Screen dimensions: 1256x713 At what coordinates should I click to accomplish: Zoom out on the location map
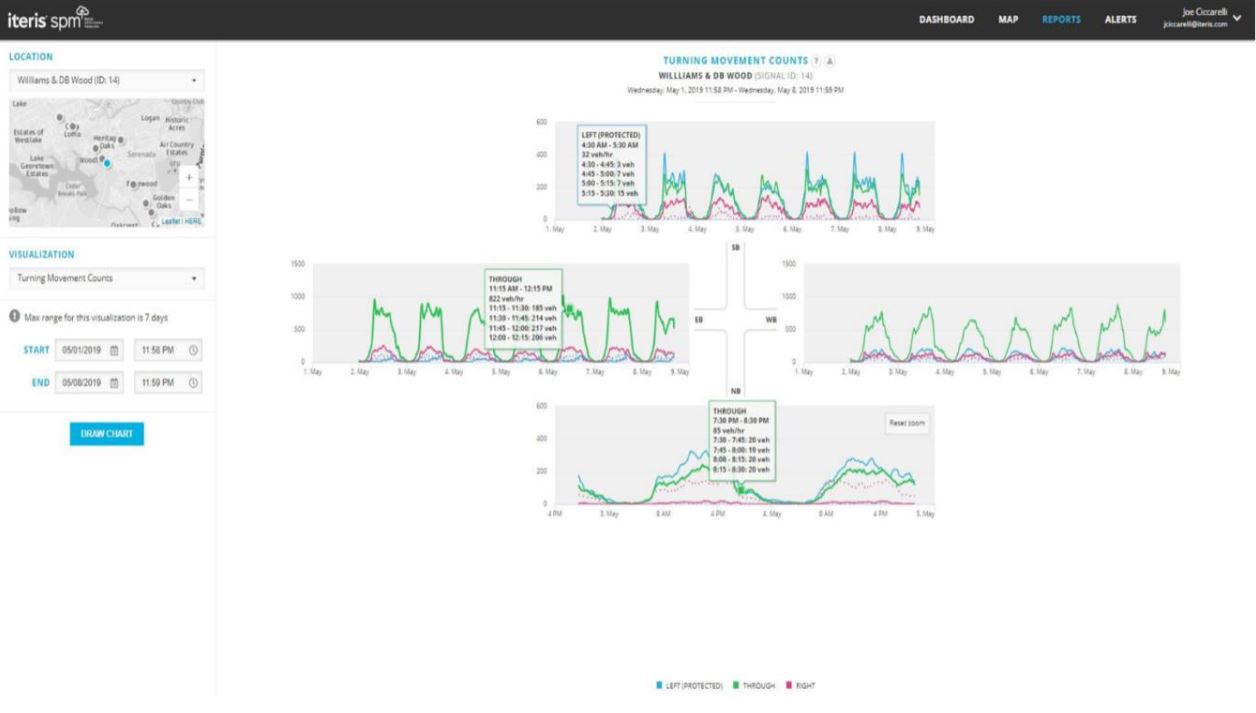[190, 196]
